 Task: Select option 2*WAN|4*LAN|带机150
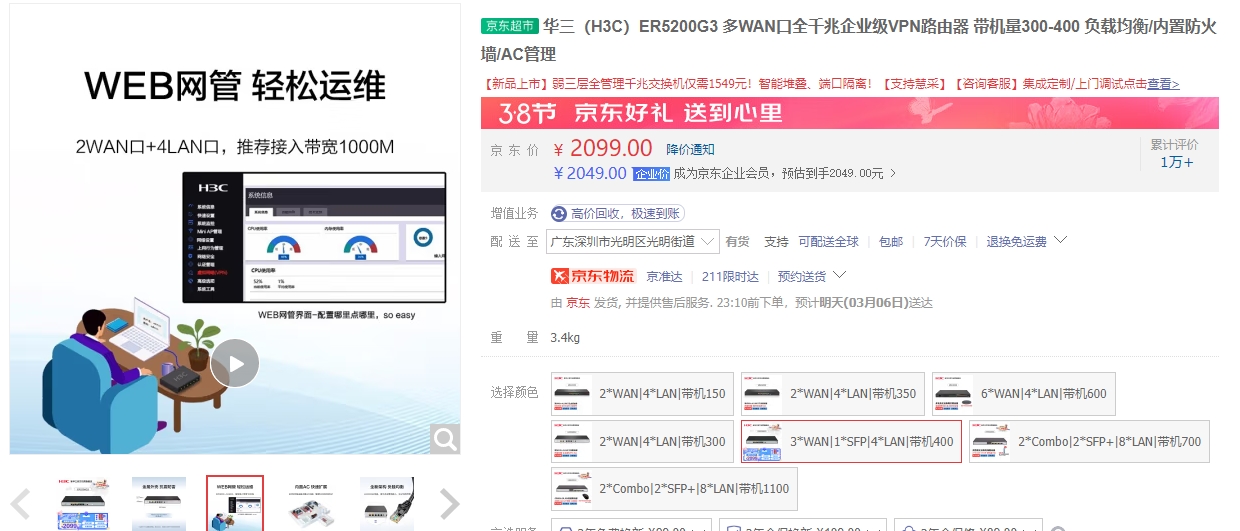click(x=641, y=394)
